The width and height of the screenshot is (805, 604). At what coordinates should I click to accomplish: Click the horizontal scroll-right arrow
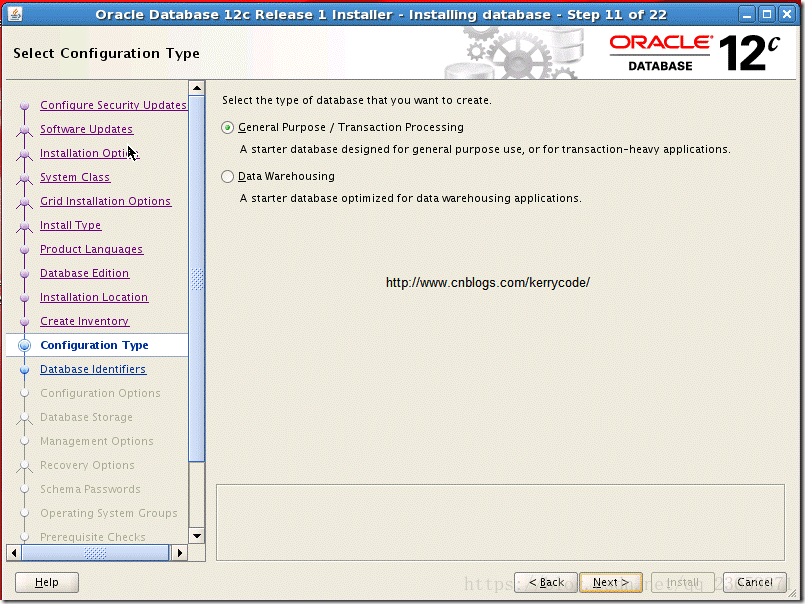pos(179,553)
